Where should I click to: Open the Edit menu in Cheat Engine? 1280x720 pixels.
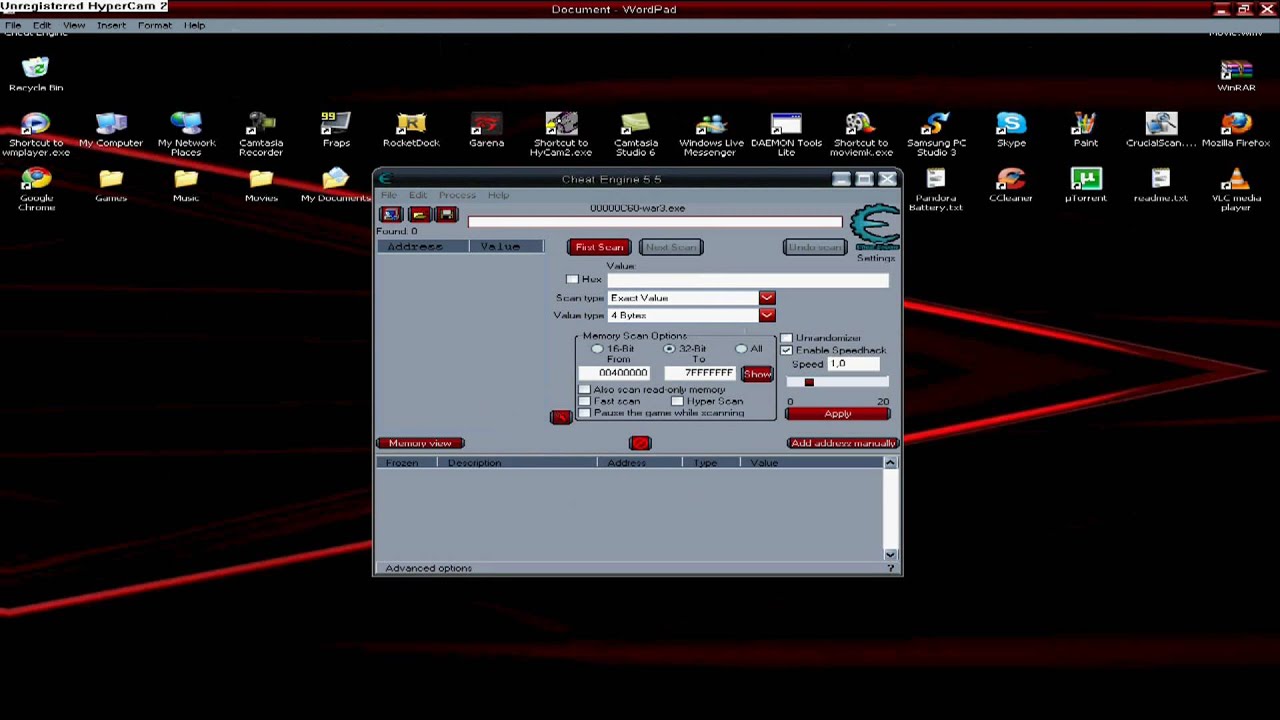point(418,195)
